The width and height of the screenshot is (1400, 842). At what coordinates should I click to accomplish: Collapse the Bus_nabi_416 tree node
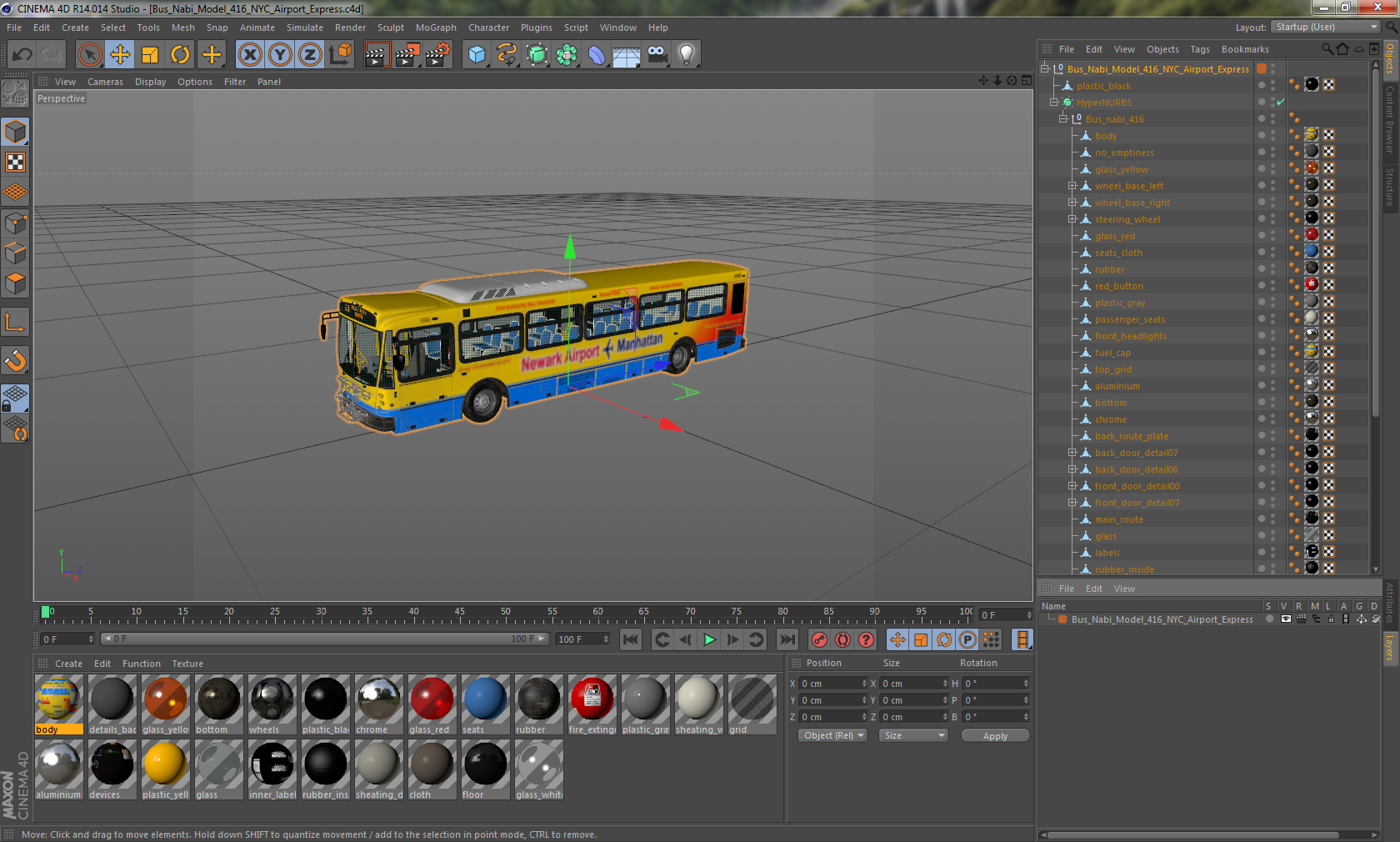(1063, 119)
